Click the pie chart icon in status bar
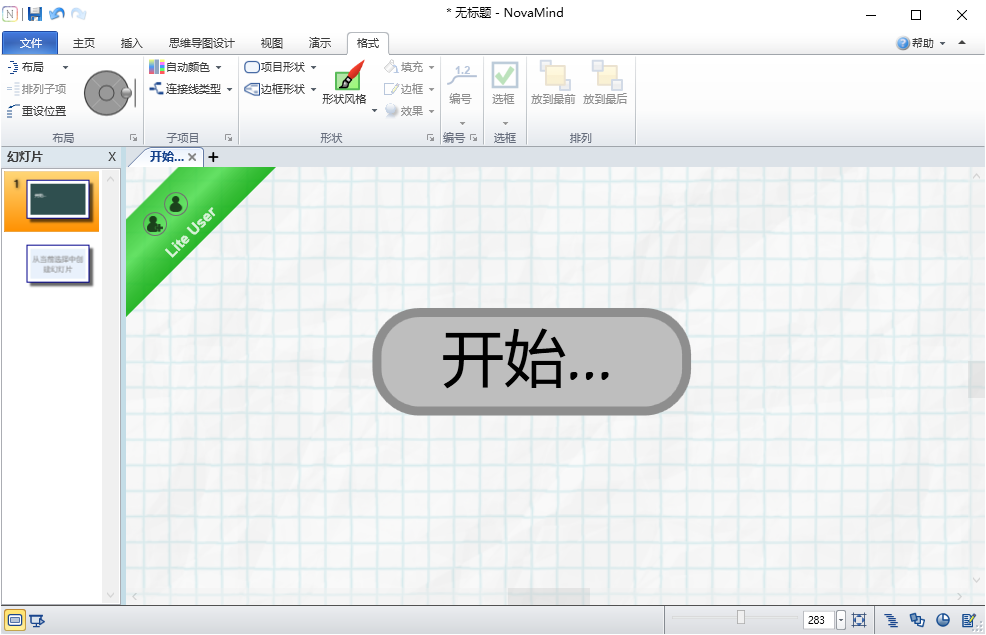 (941, 620)
